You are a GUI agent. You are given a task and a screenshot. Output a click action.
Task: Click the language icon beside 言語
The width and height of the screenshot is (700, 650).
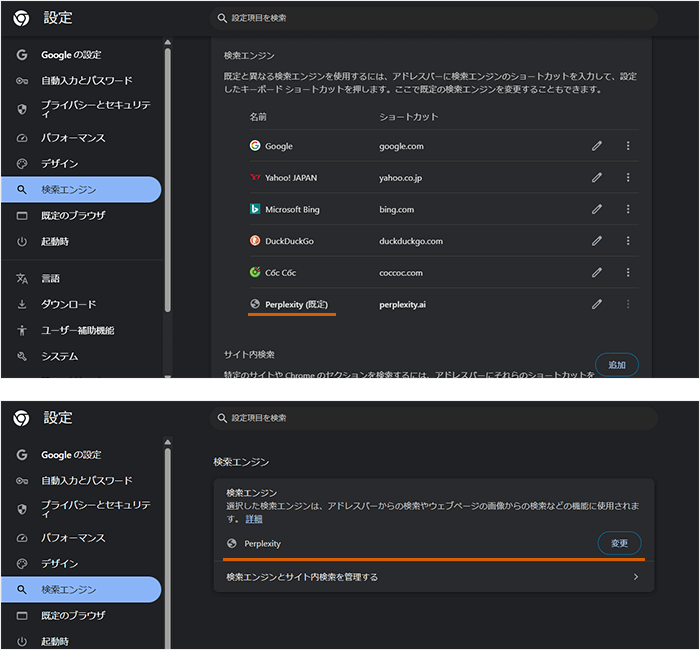pyautogui.click(x=22, y=279)
